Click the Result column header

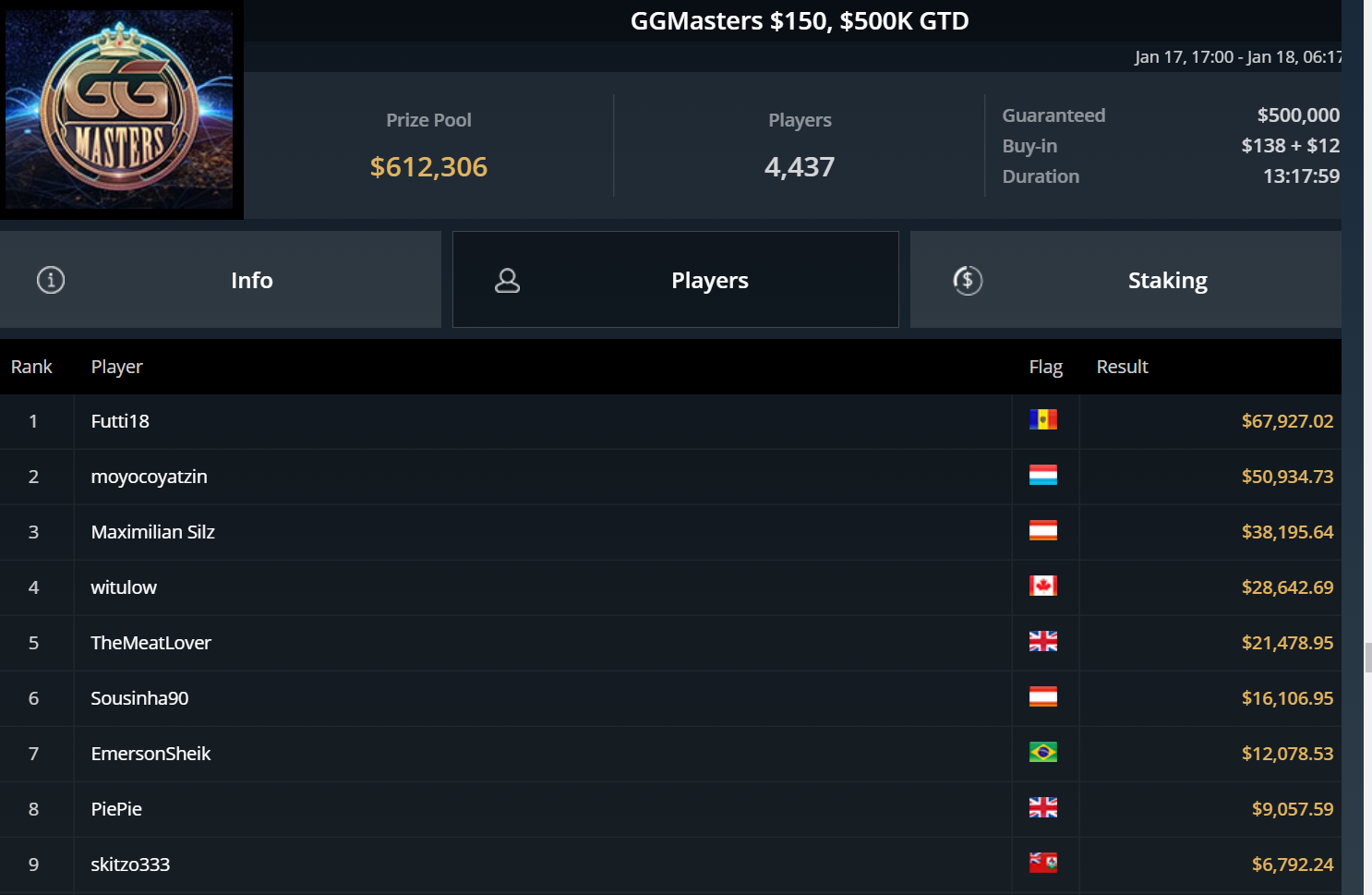(x=1122, y=367)
